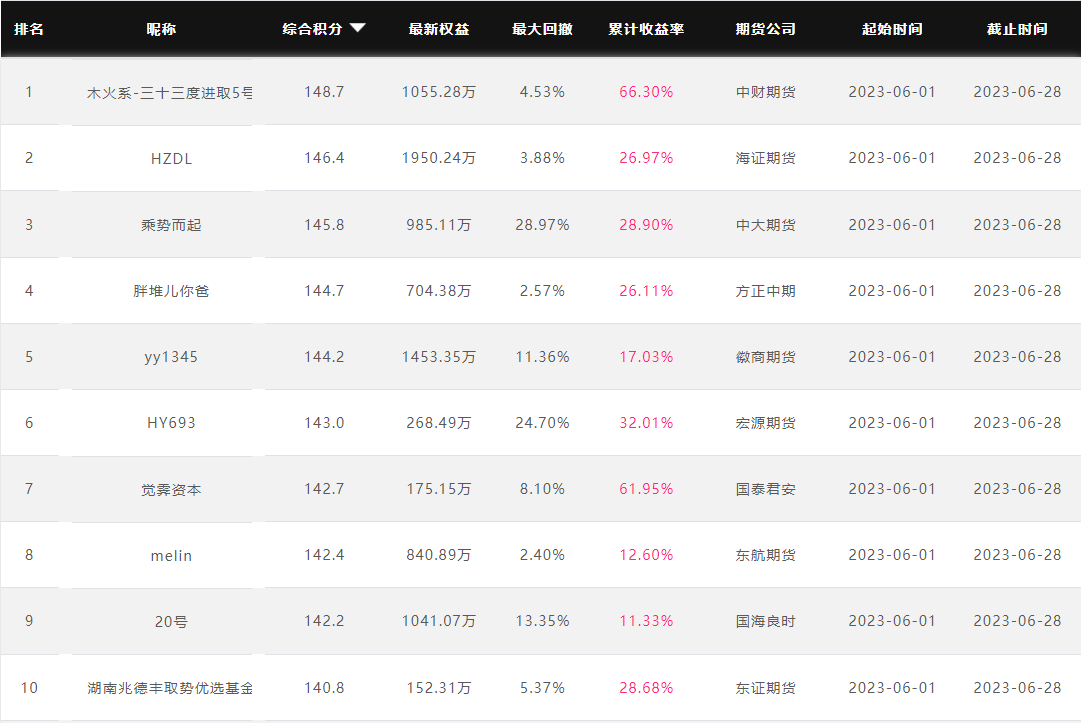Click return rate 32.01%
This screenshot has width=1081, height=723.
(x=646, y=422)
